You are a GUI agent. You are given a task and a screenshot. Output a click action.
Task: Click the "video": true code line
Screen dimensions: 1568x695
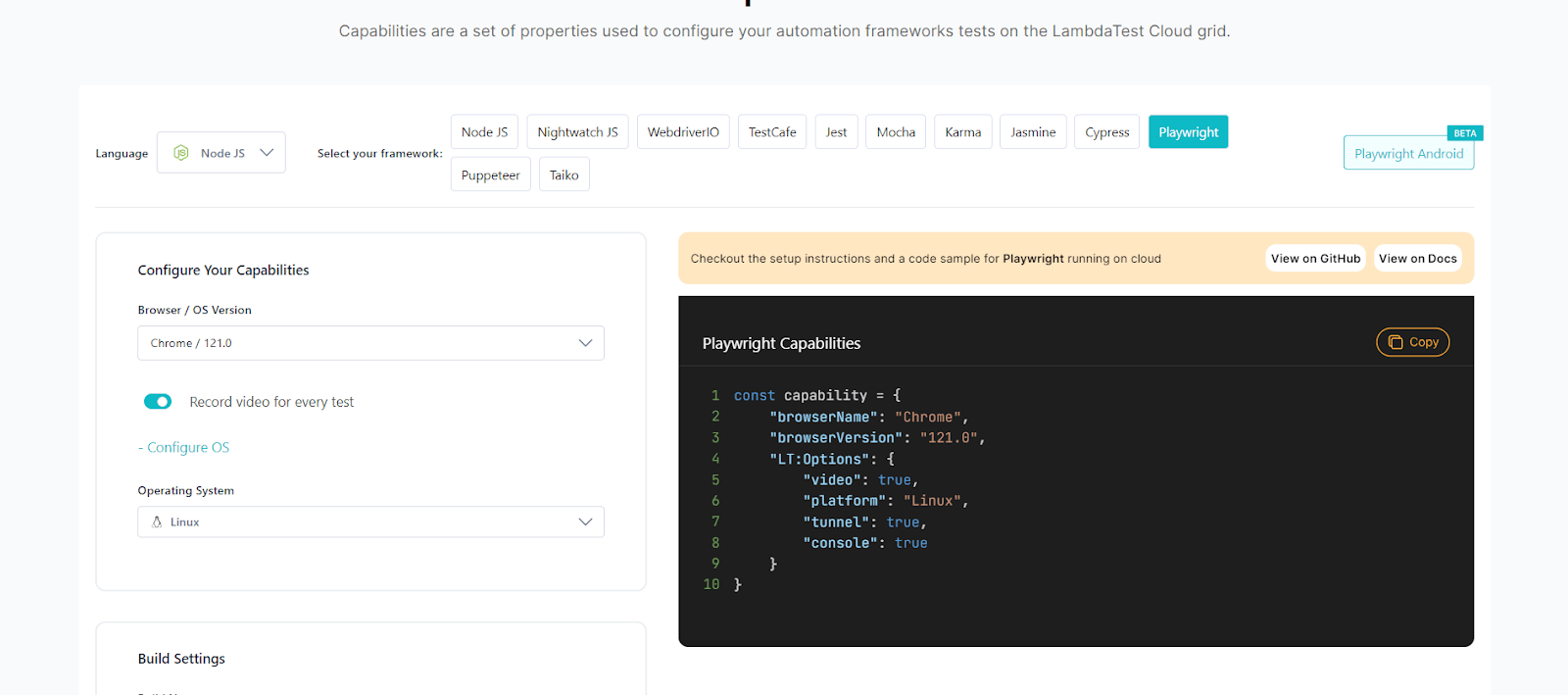pos(860,480)
